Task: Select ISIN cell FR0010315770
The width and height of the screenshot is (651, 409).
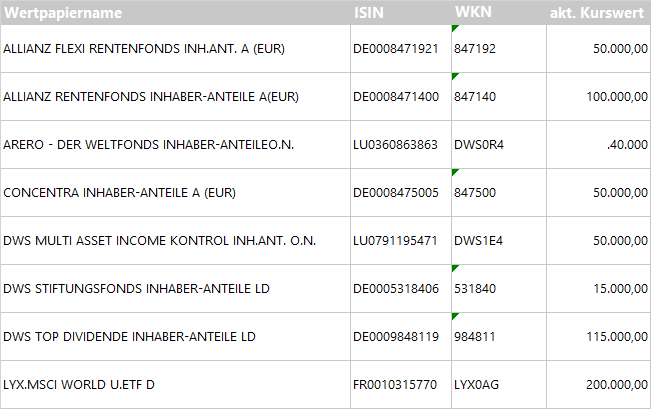Action: pos(395,385)
